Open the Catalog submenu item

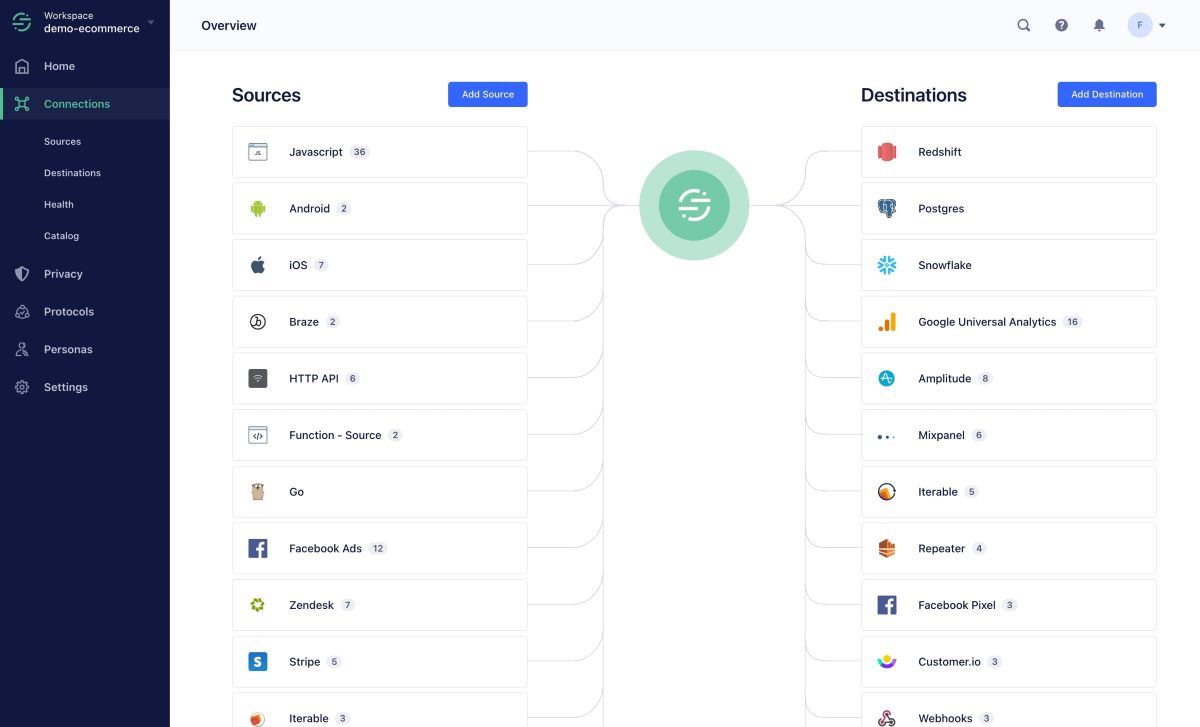(61, 236)
